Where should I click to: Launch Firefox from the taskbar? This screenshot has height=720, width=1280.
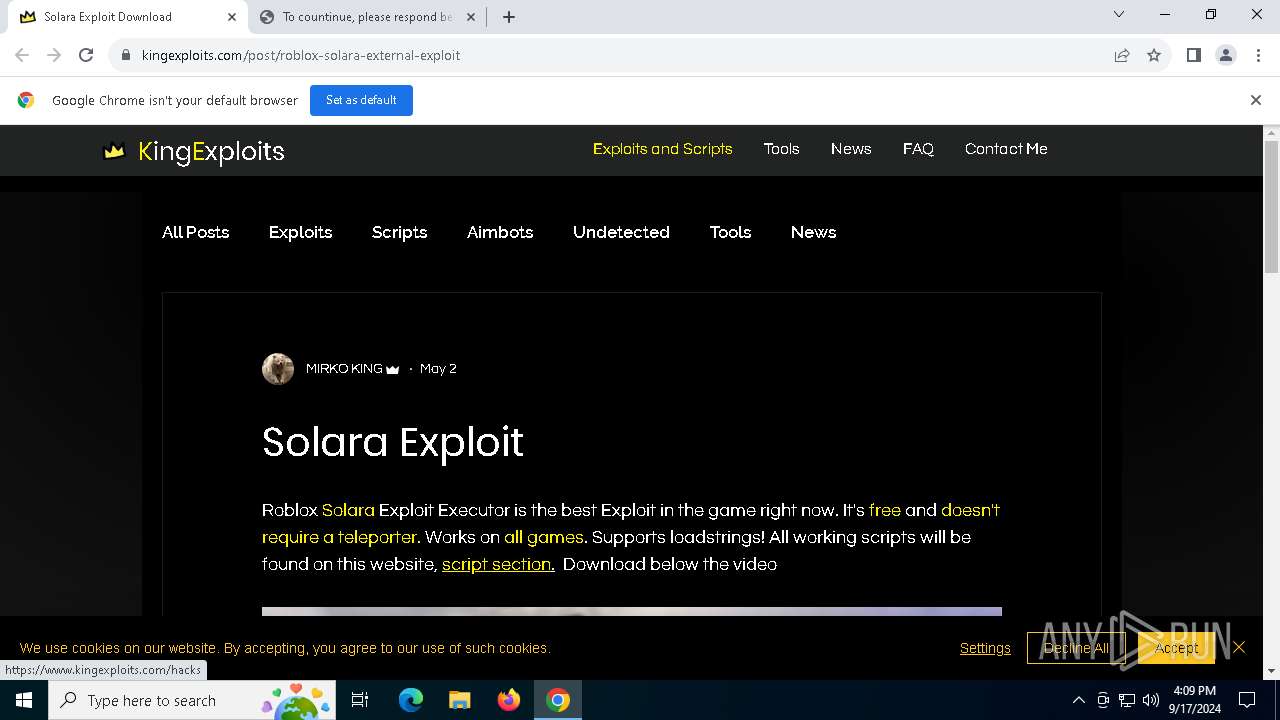coord(509,700)
